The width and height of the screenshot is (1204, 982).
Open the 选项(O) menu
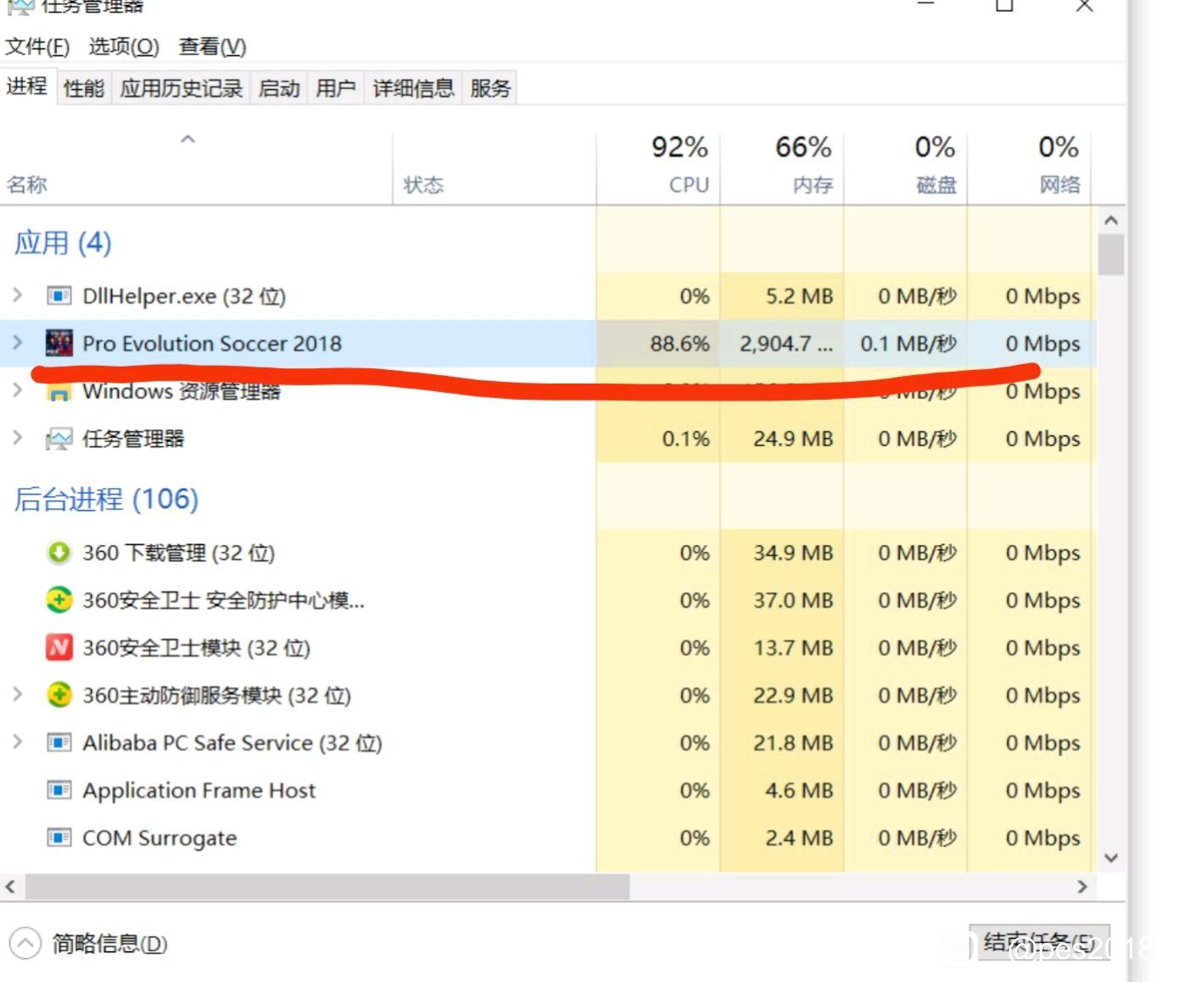click(x=124, y=47)
